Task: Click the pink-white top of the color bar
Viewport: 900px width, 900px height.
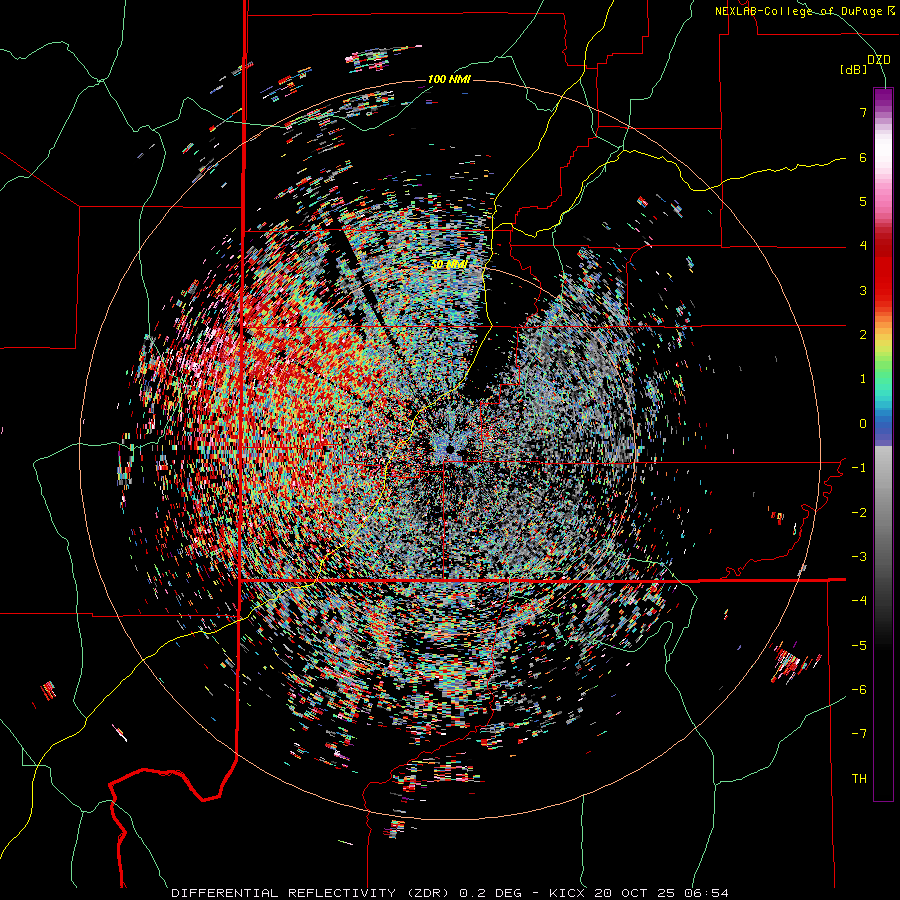Action: tap(883, 149)
